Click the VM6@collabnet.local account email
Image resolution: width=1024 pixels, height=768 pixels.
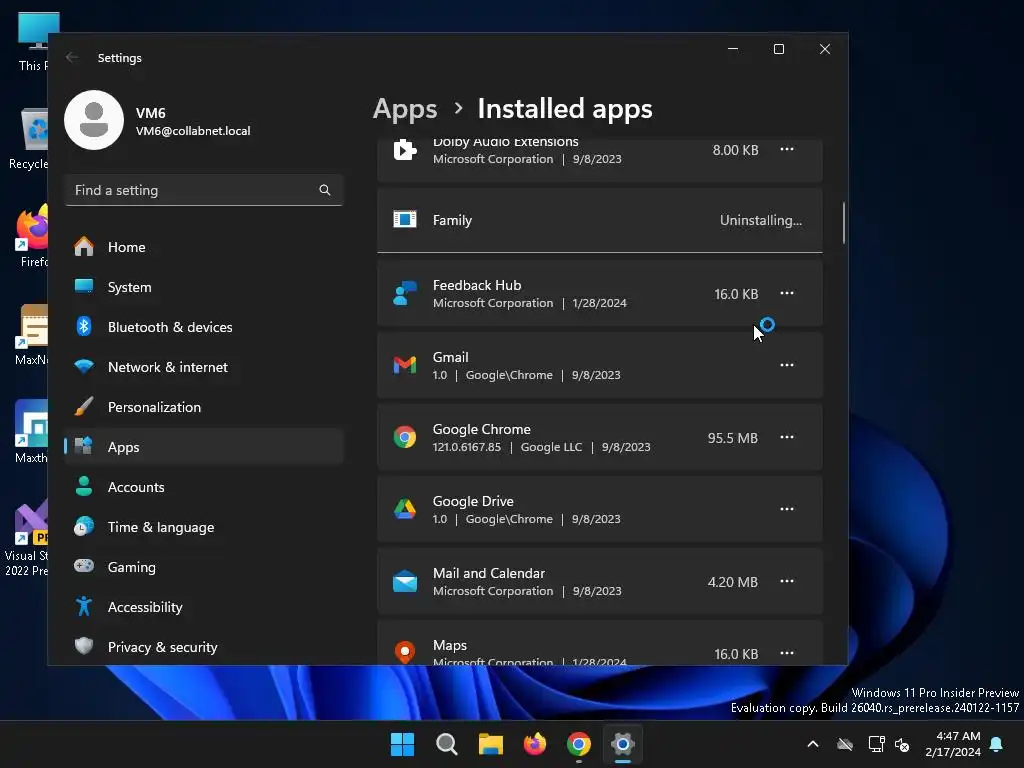(x=193, y=131)
